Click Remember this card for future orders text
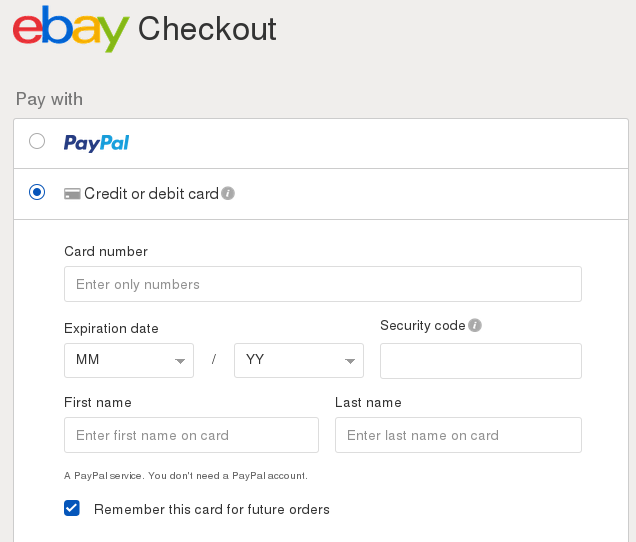This screenshot has width=636, height=542. click(212, 509)
